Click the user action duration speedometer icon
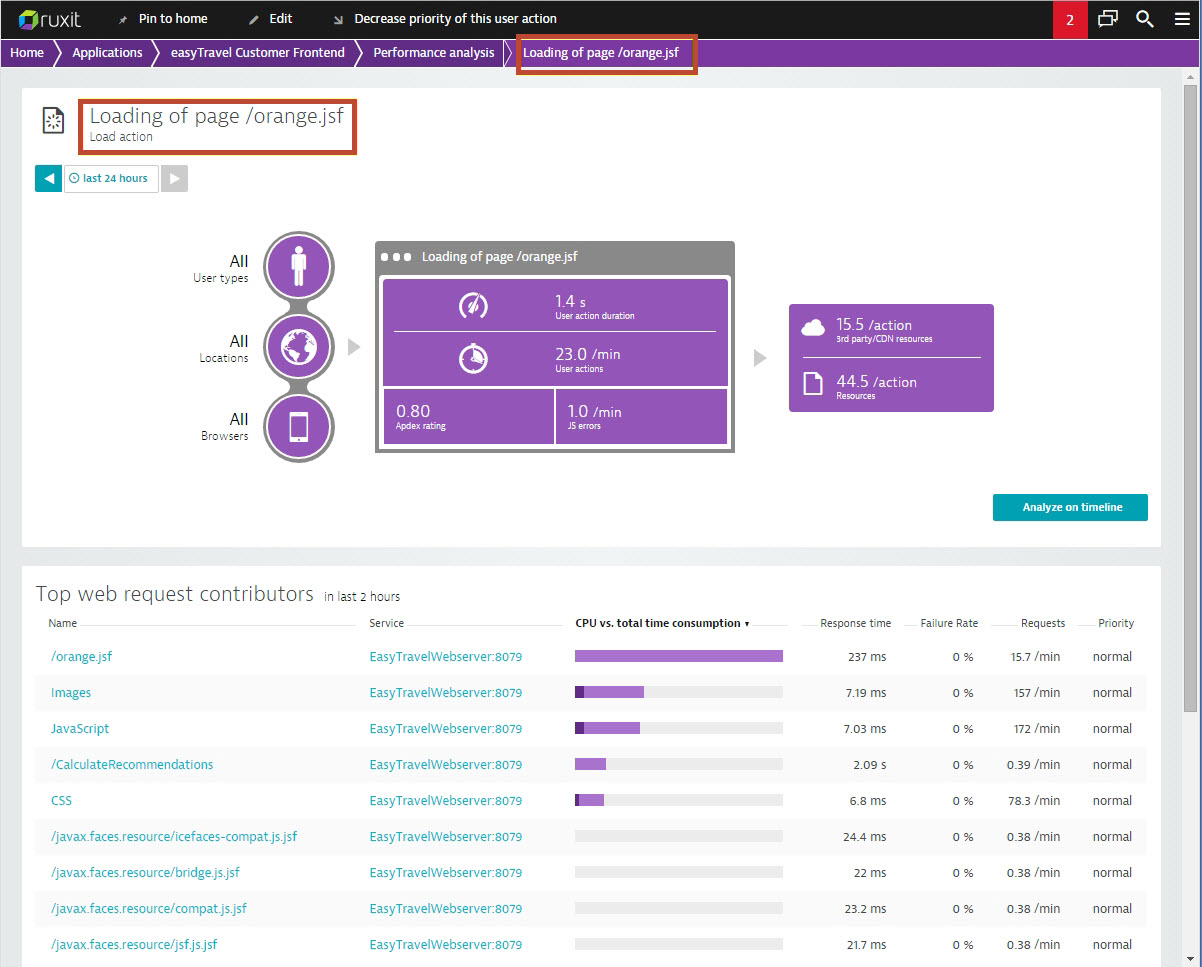1202x967 pixels. pos(473,304)
